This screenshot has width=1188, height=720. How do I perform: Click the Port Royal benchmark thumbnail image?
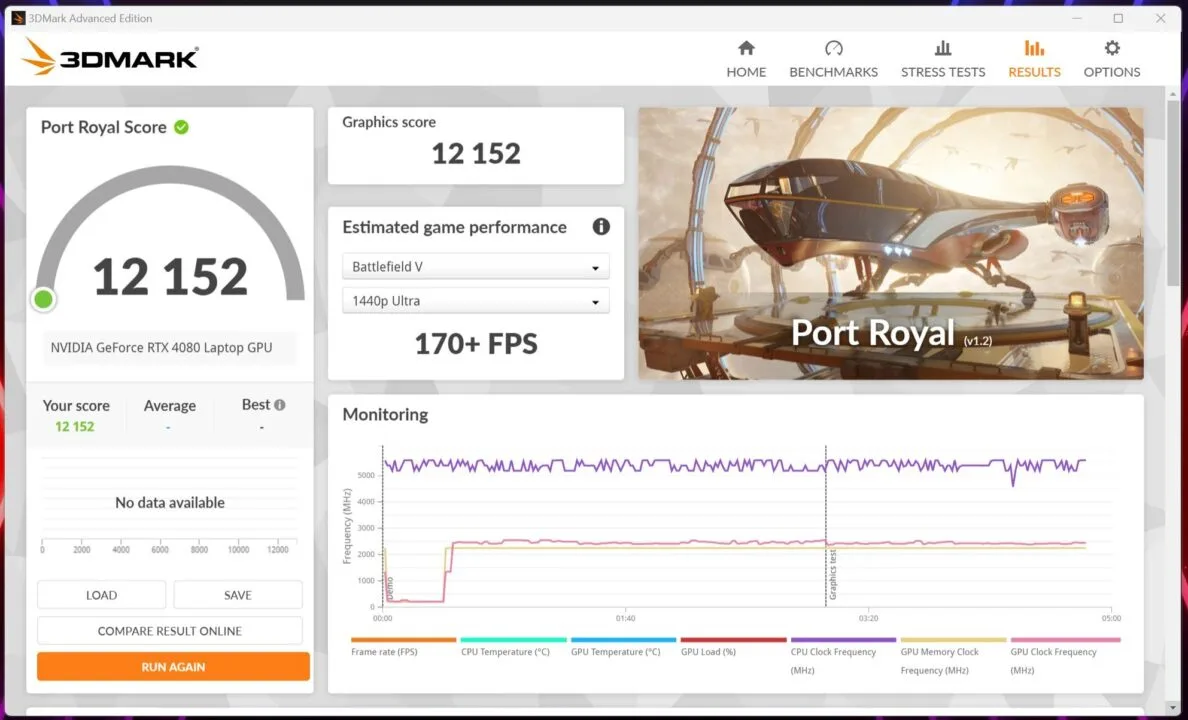coord(890,243)
